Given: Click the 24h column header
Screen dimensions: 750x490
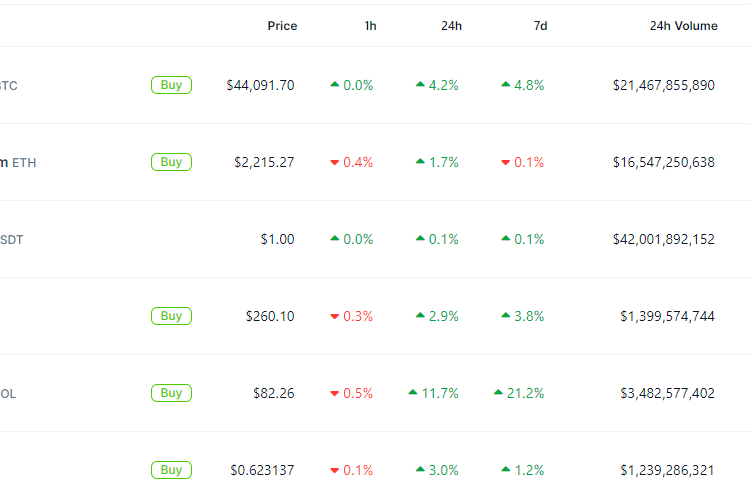Looking at the screenshot, I should tap(451, 26).
